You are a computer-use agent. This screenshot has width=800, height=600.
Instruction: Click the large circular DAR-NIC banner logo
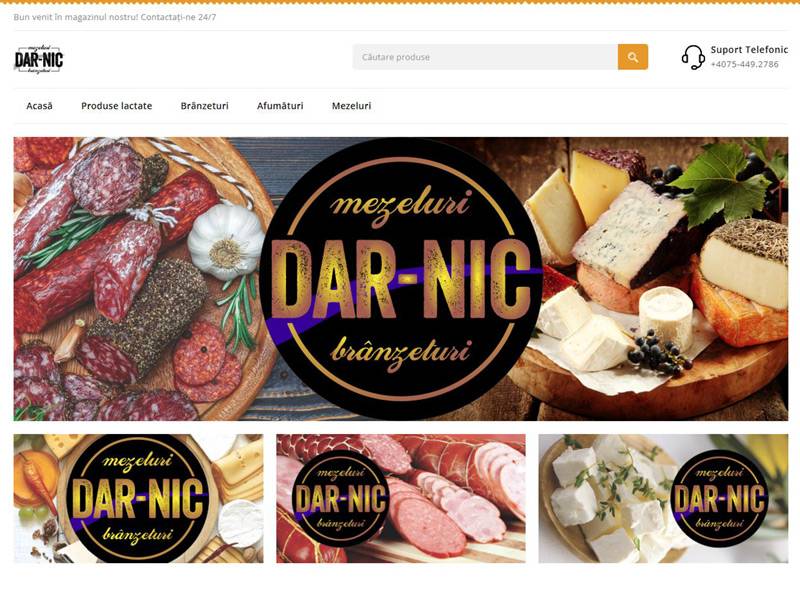[401, 279]
